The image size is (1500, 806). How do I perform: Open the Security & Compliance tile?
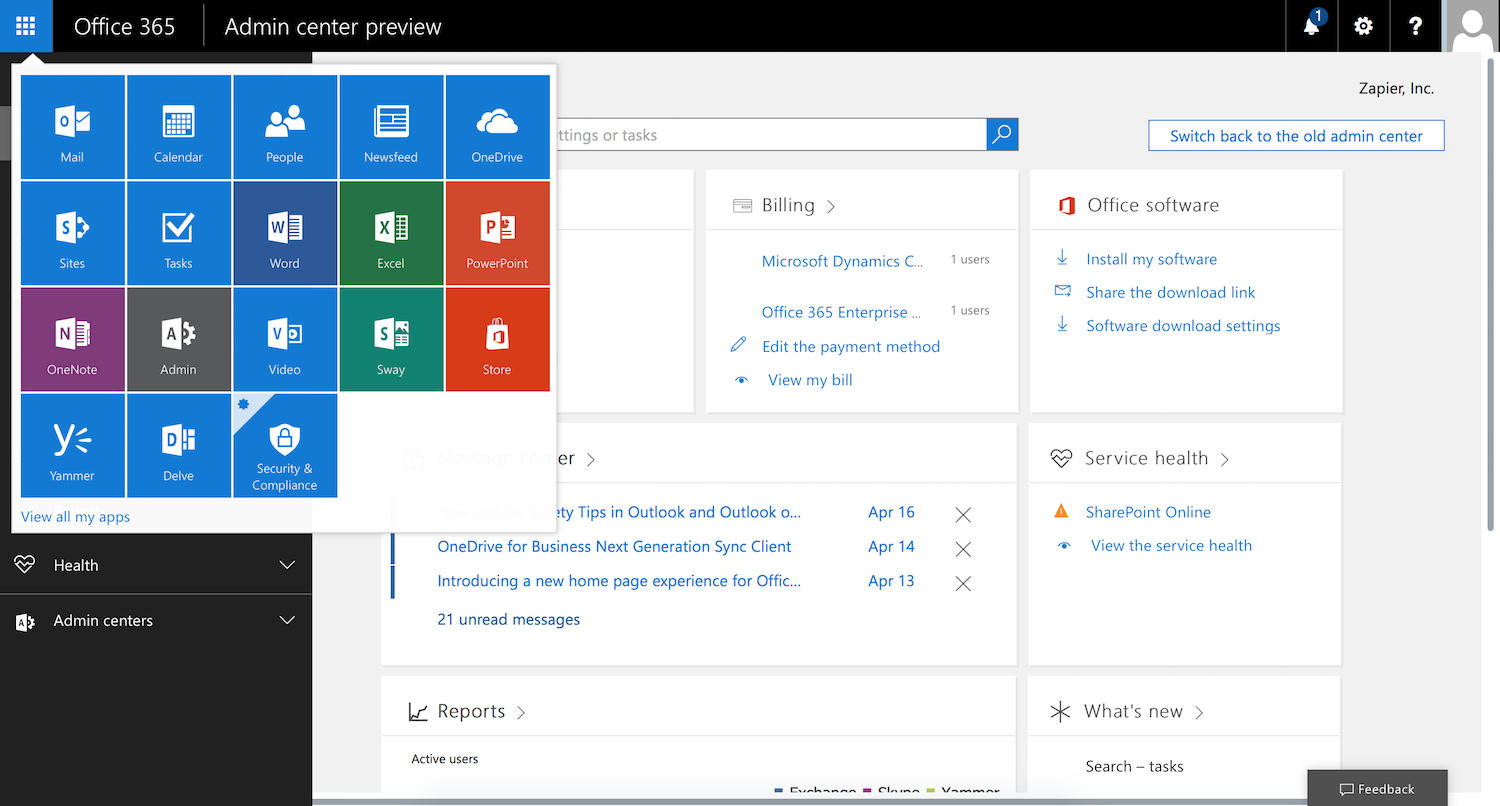click(285, 445)
